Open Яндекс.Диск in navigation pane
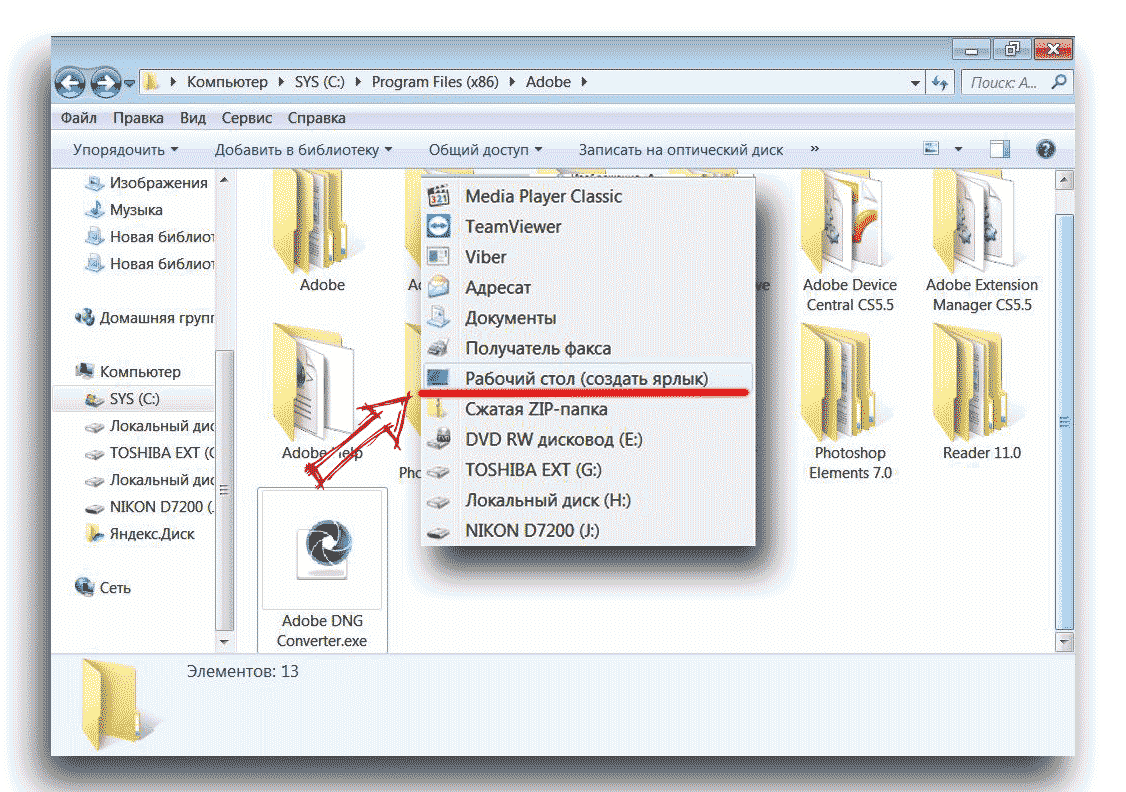Image resolution: width=1126 pixels, height=792 pixels. click(152, 534)
